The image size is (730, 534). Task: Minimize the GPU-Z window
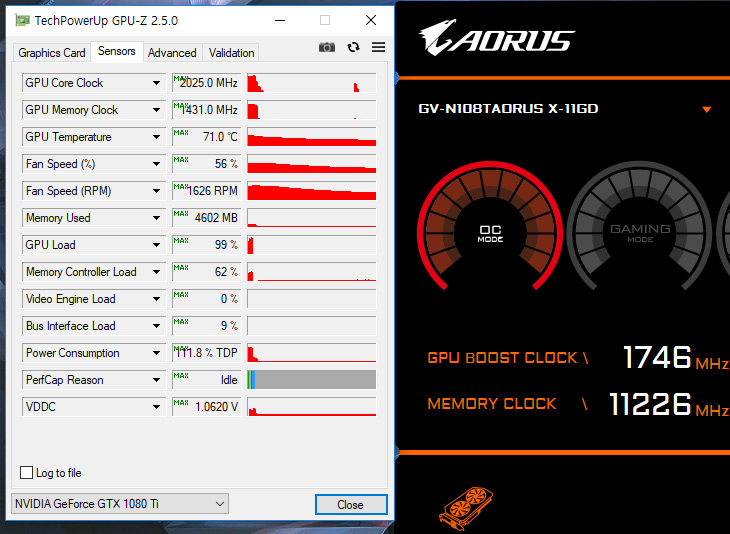[x=280, y=20]
